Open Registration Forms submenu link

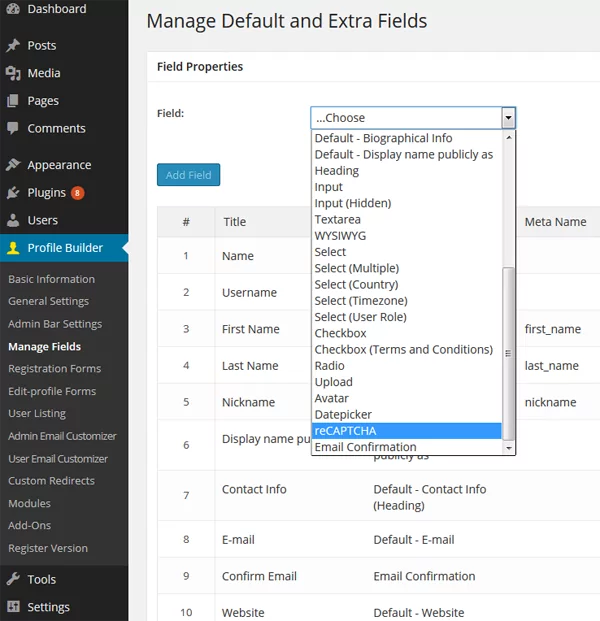click(55, 369)
